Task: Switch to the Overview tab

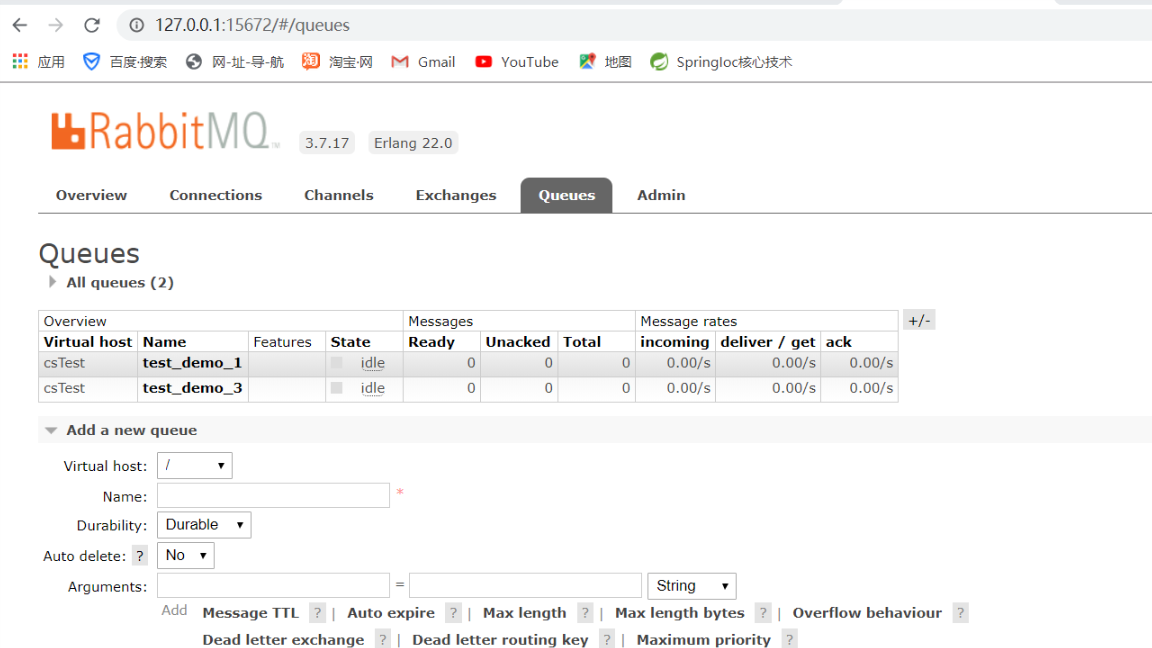Action: (91, 195)
